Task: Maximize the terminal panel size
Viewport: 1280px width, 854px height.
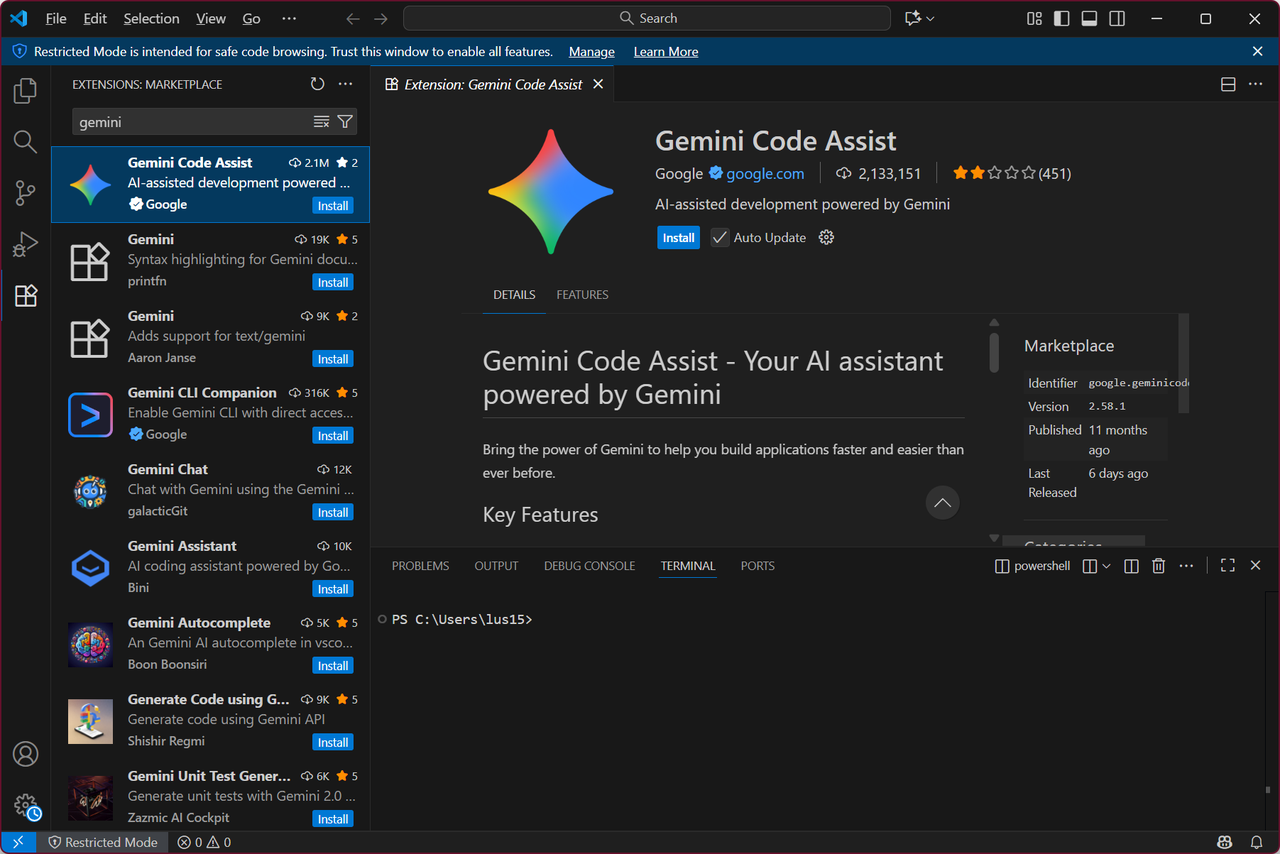Action: (x=1228, y=566)
